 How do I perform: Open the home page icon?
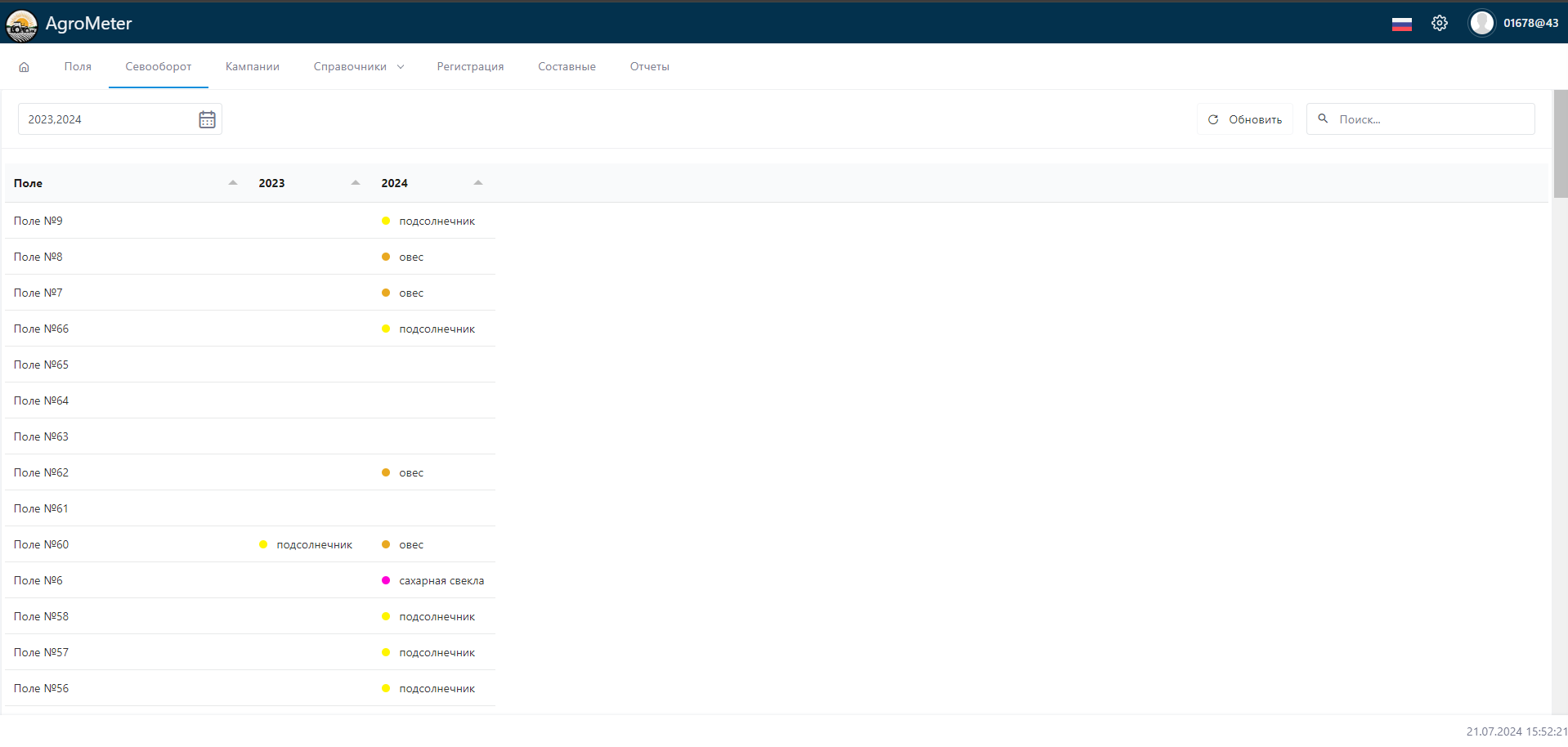point(25,67)
